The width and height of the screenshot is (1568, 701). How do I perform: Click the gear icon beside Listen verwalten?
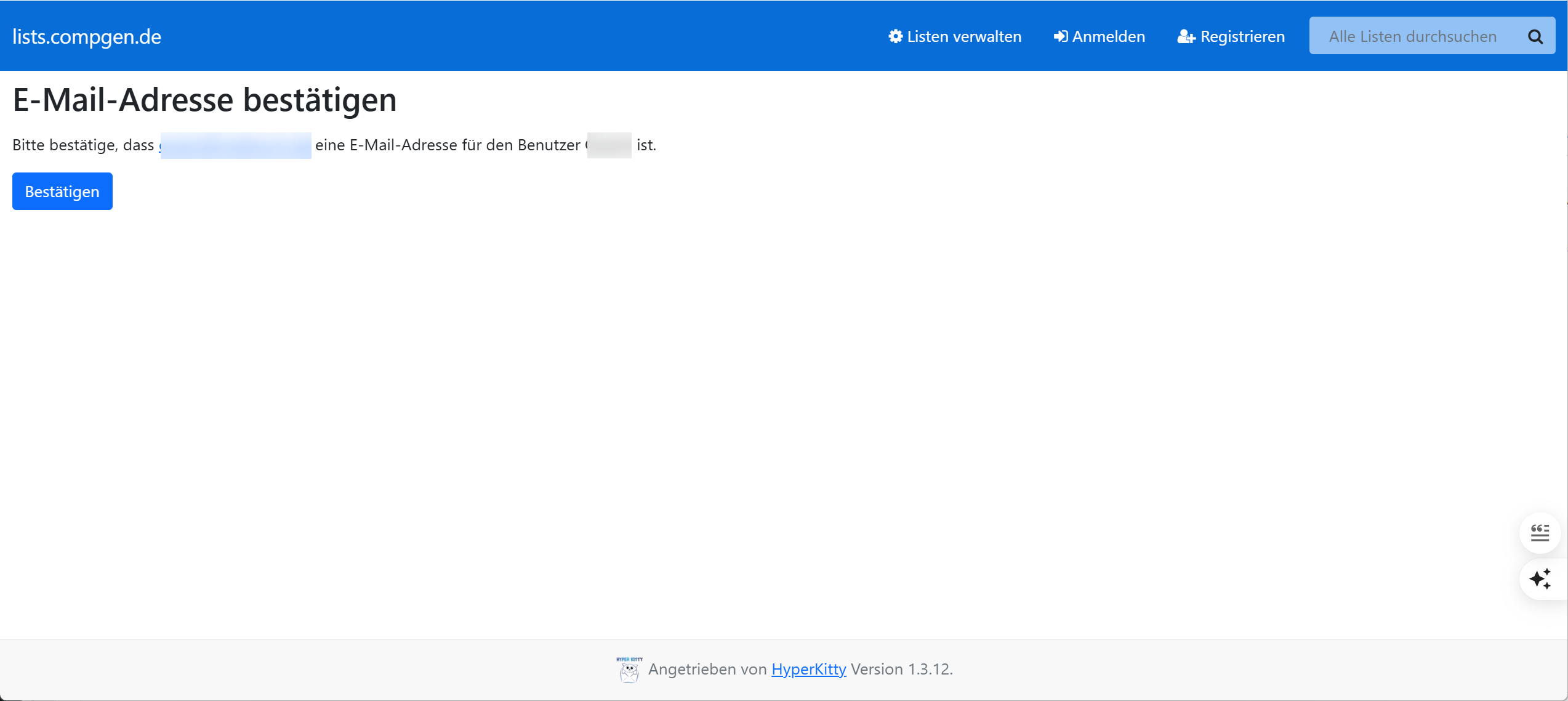pos(895,36)
